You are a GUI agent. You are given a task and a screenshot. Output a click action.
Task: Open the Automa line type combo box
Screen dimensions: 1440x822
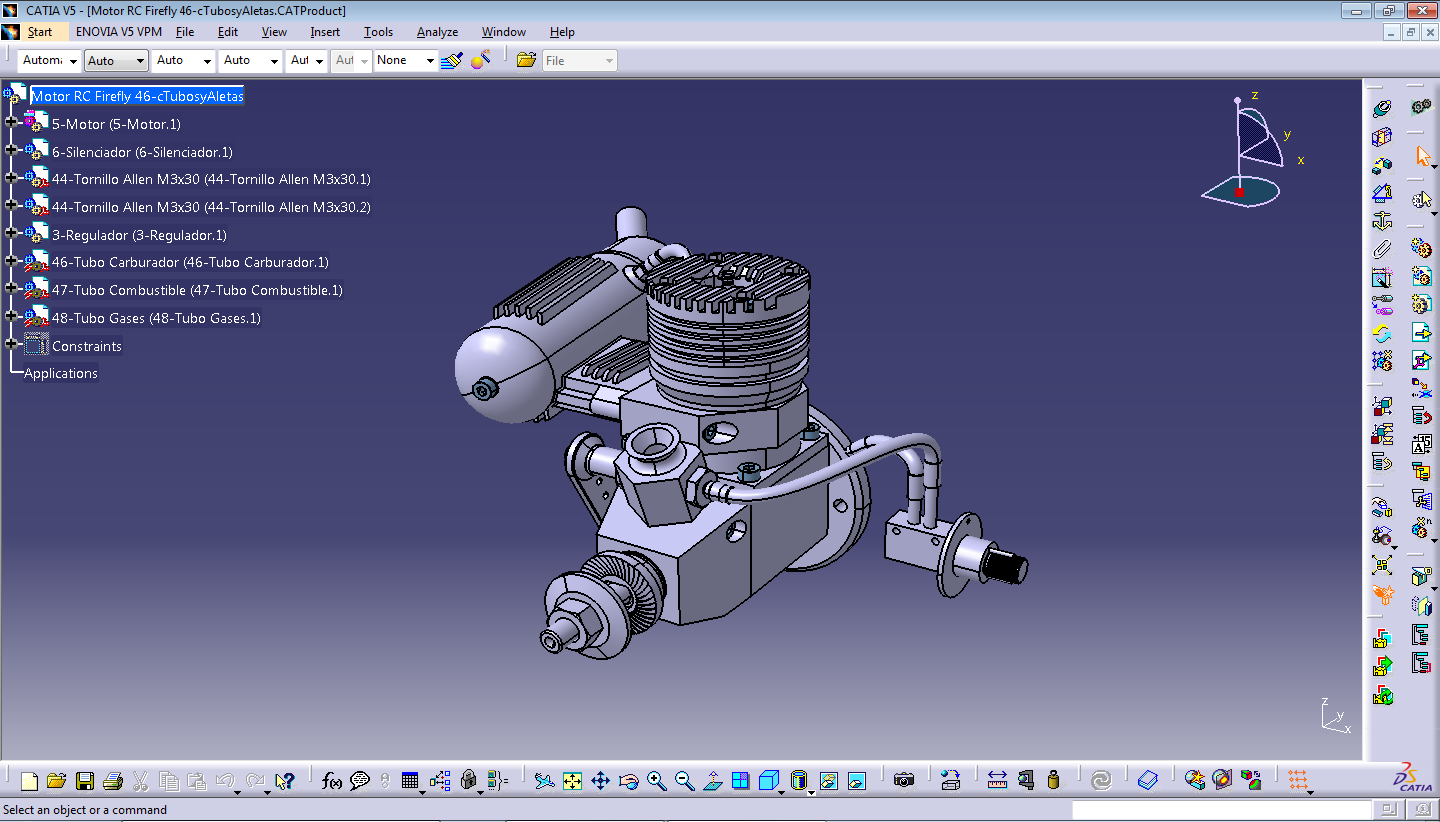pos(49,61)
